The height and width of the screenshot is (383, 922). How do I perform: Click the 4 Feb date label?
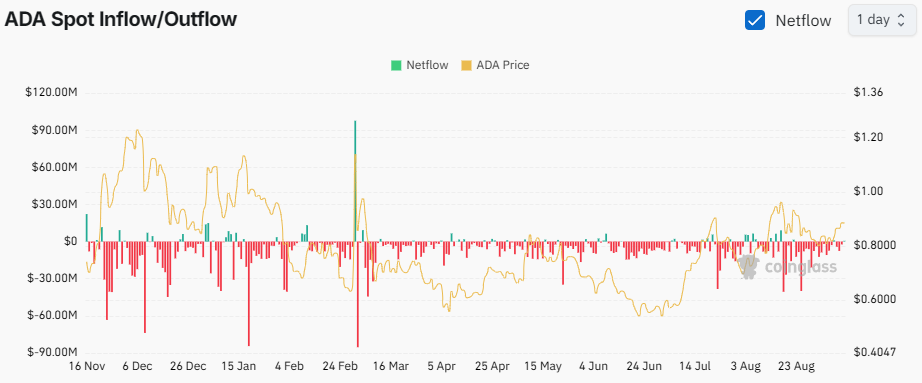pos(289,367)
